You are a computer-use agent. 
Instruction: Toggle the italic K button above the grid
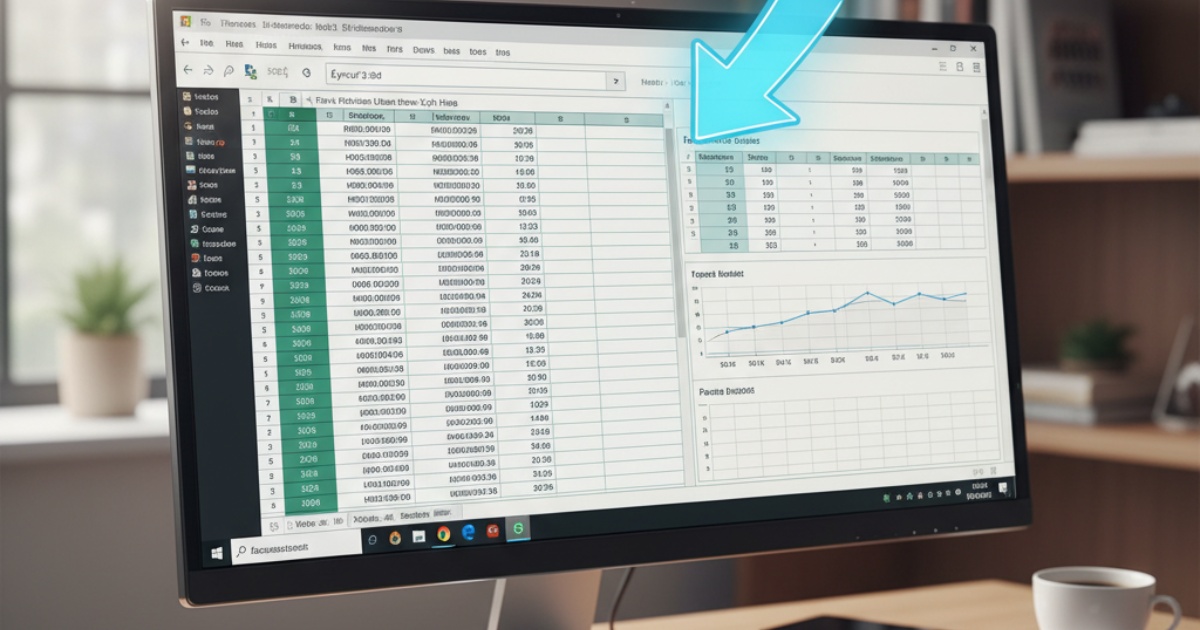[x=269, y=100]
